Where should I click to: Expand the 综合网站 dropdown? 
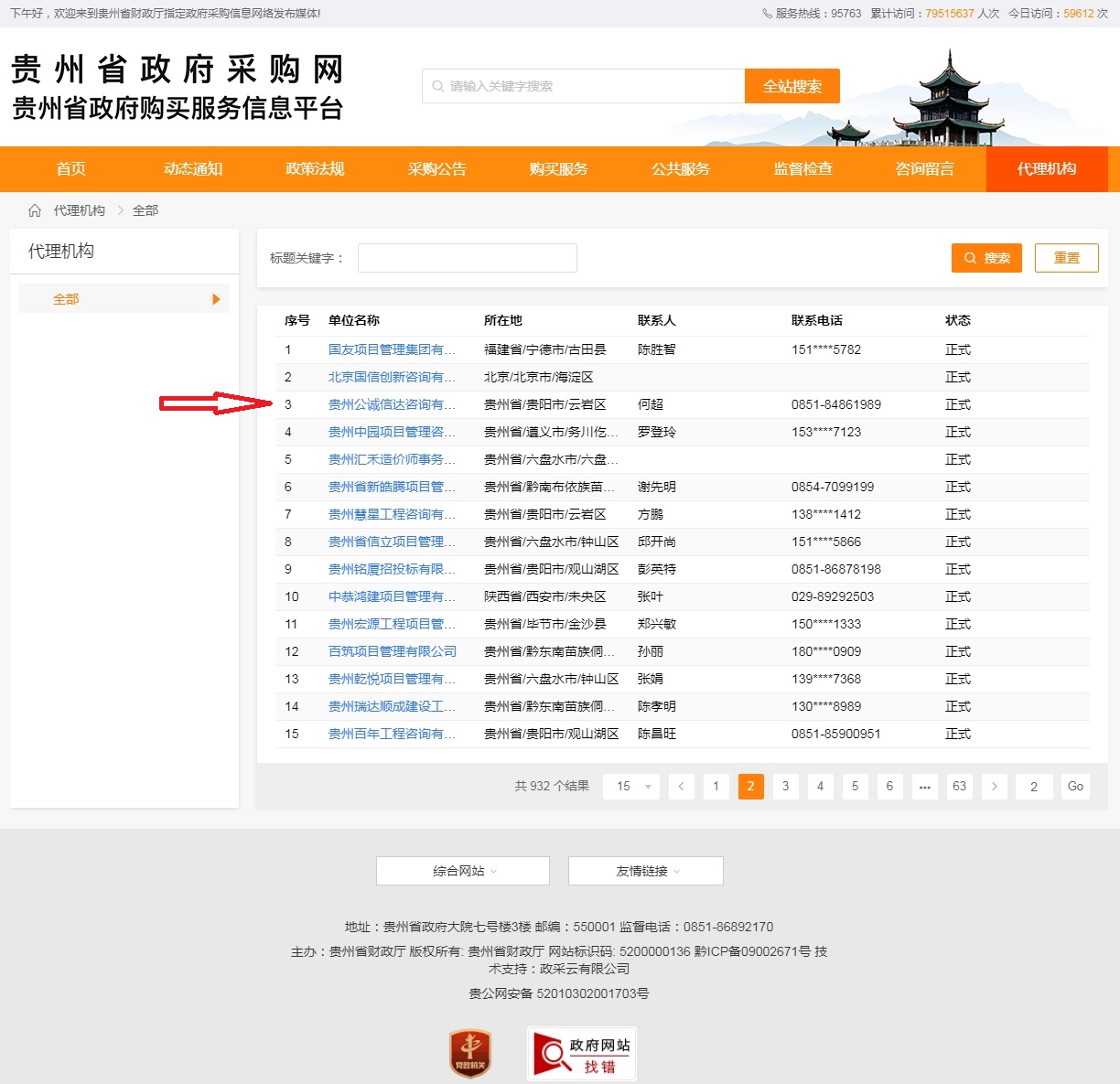[x=463, y=871]
